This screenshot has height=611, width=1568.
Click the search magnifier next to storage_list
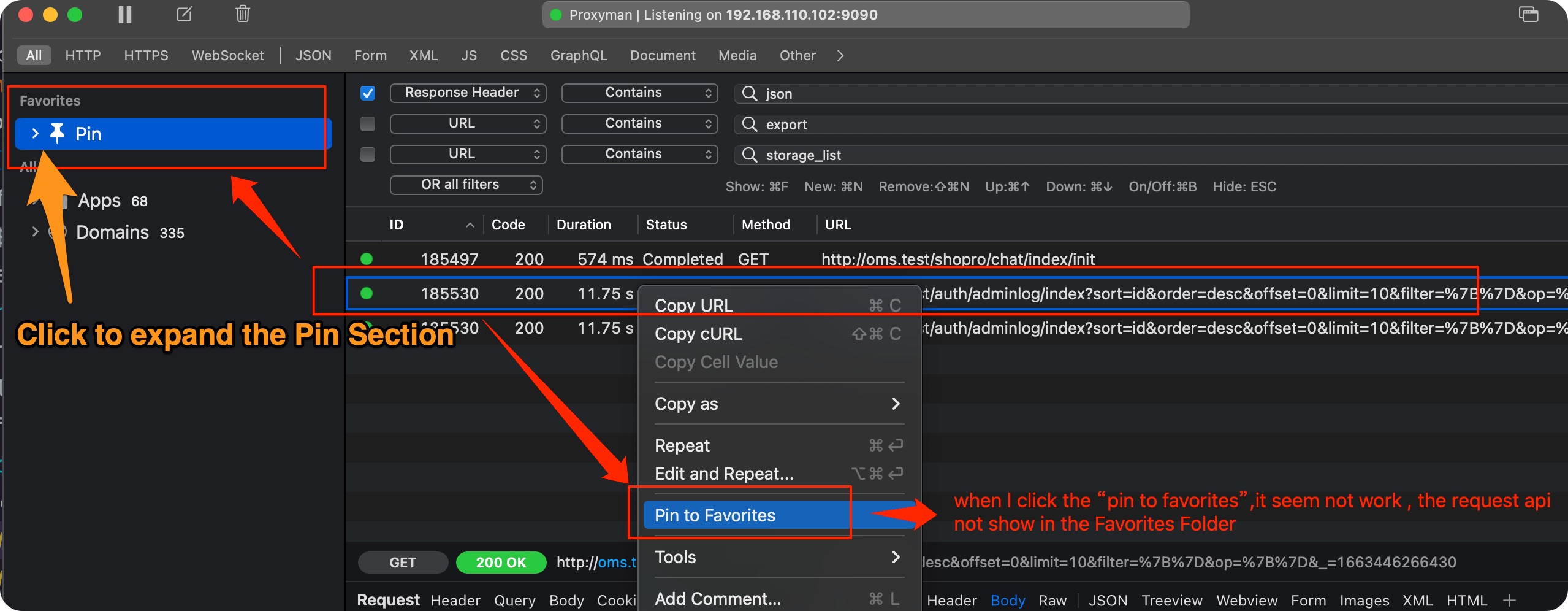pos(750,155)
